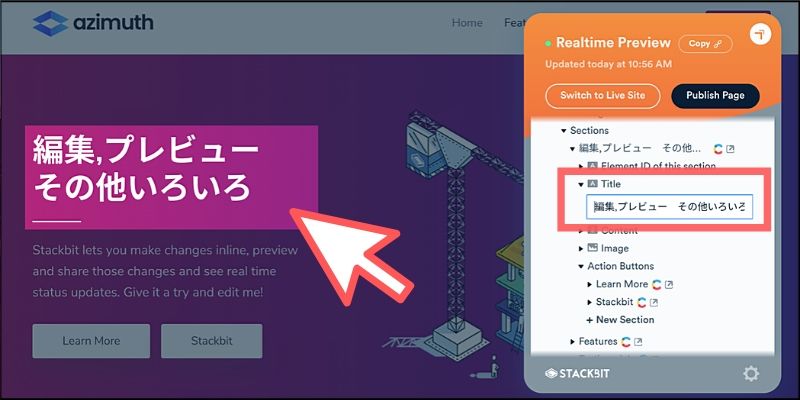Copy the Realtime Preview link
The width and height of the screenshot is (800, 400).
point(705,44)
